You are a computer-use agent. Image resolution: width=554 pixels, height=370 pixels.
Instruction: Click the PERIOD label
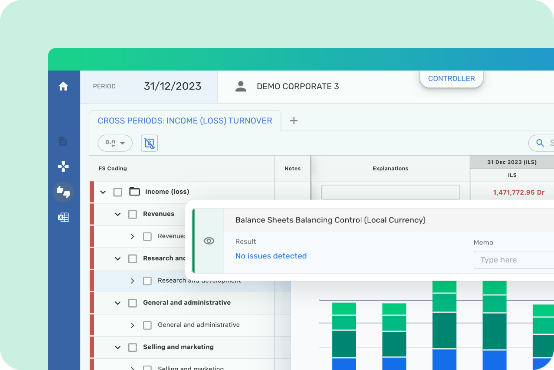click(104, 86)
